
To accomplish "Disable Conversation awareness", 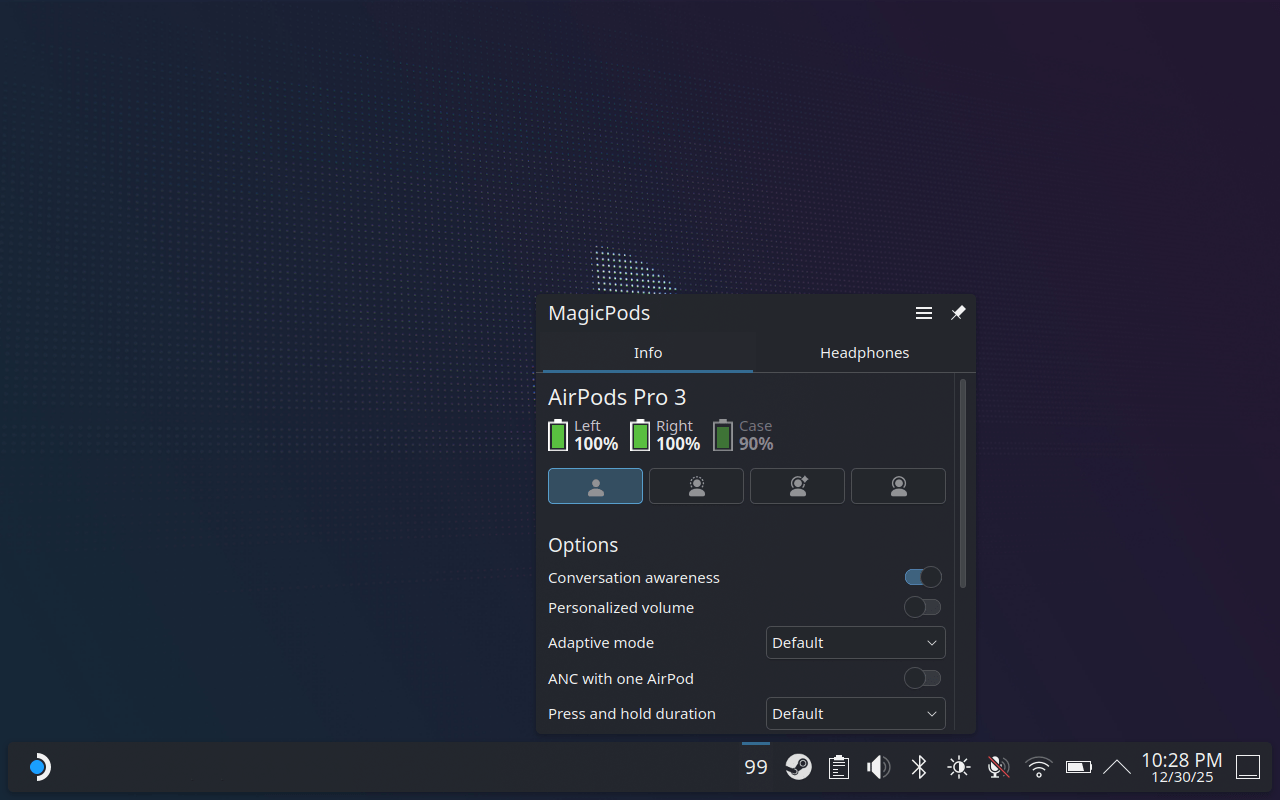I will (922, 576).
